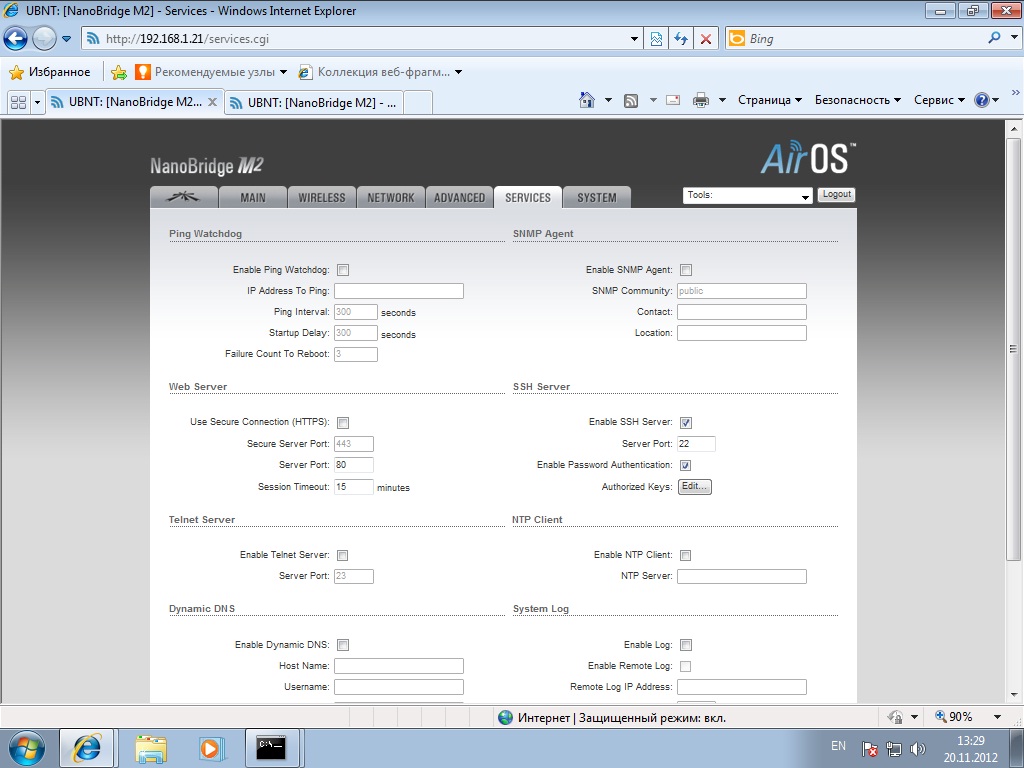Open the zoom level 90% dropdown arrow
Image resolution: width=1024 pixels, height=768 pixels.
[997, 717]
